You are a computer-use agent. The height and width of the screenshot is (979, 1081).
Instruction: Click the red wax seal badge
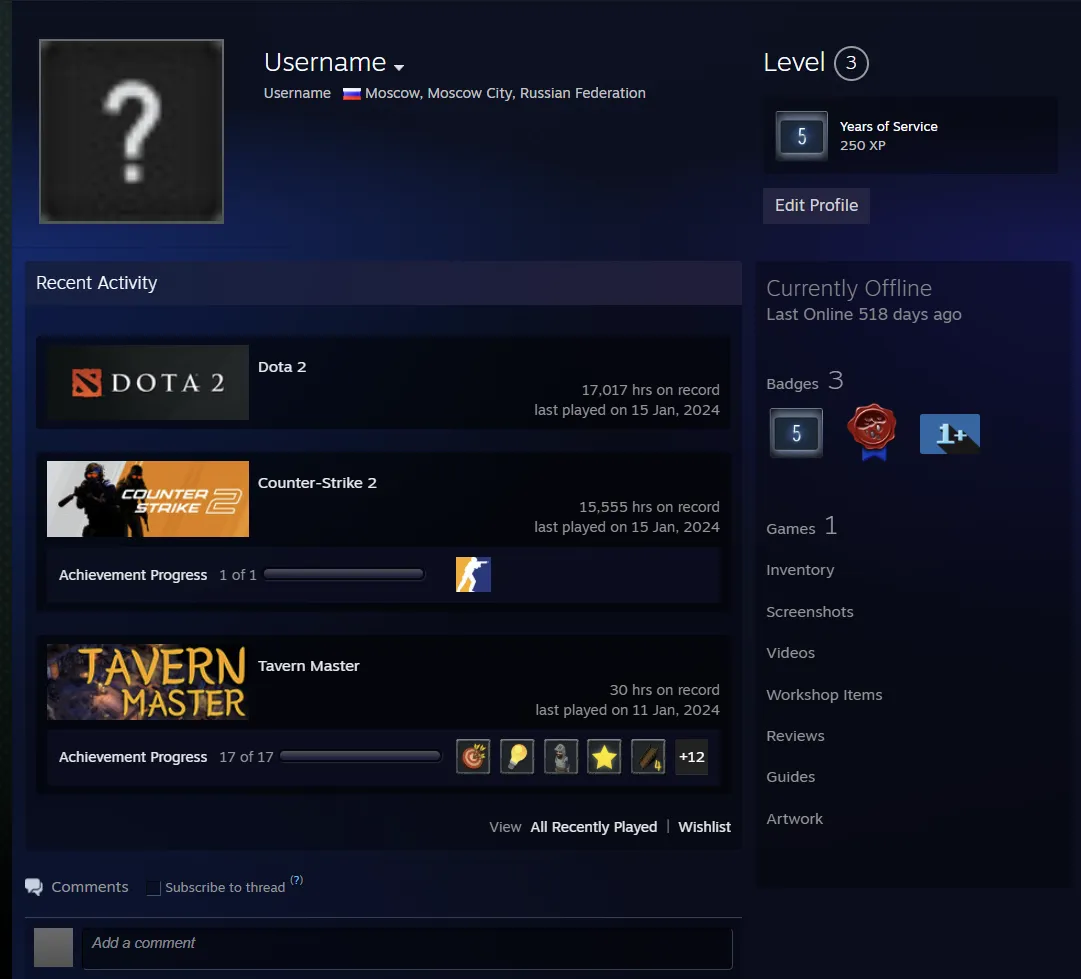coord(871,433)
